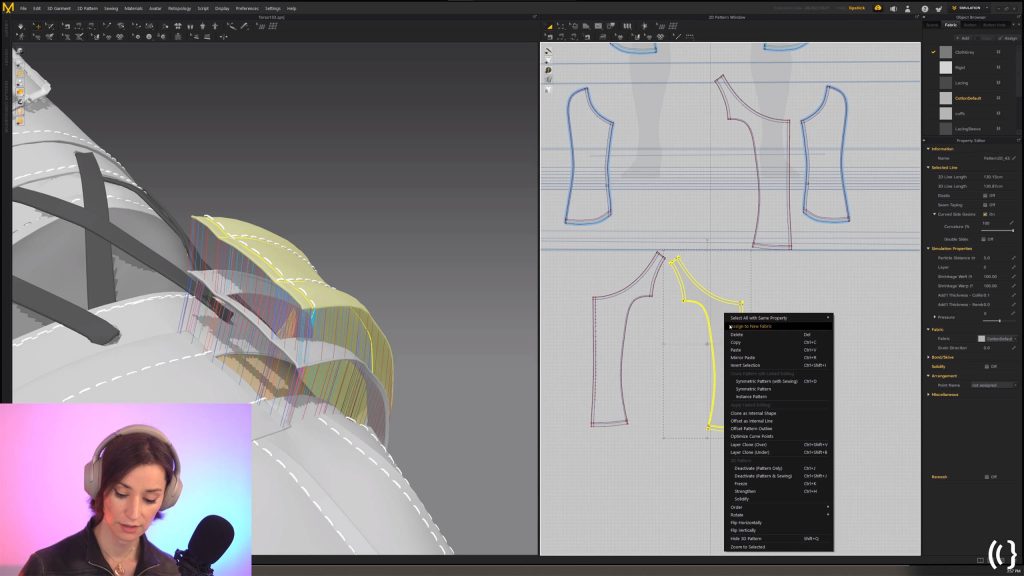Click the Marvelous Designer logo icon
The image size is (1024, 576).
(x=8, y=8)
